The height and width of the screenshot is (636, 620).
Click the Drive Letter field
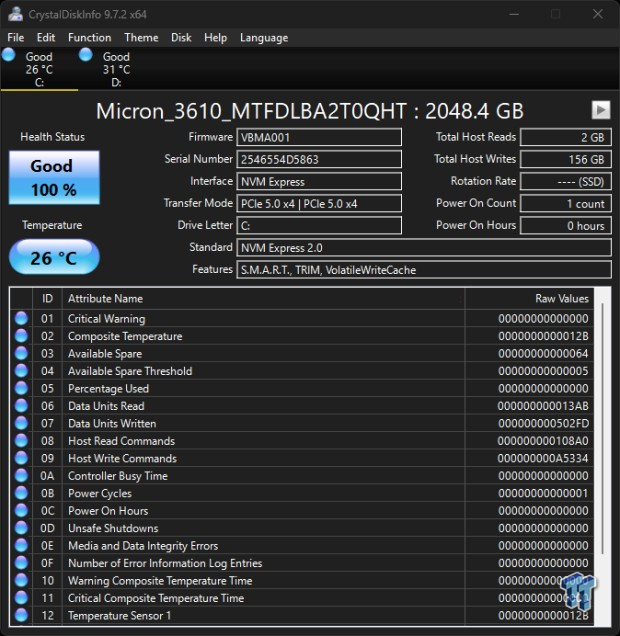click(x=319, y=226)
